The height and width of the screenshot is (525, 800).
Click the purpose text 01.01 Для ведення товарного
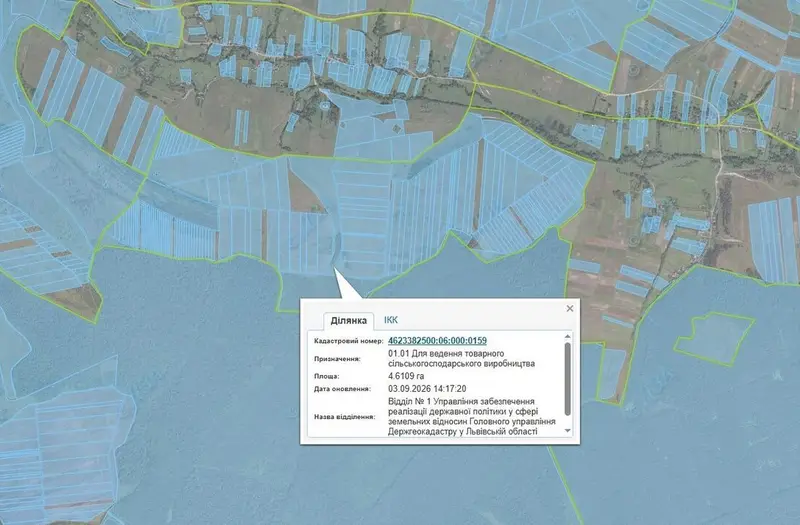coord(446,354)
